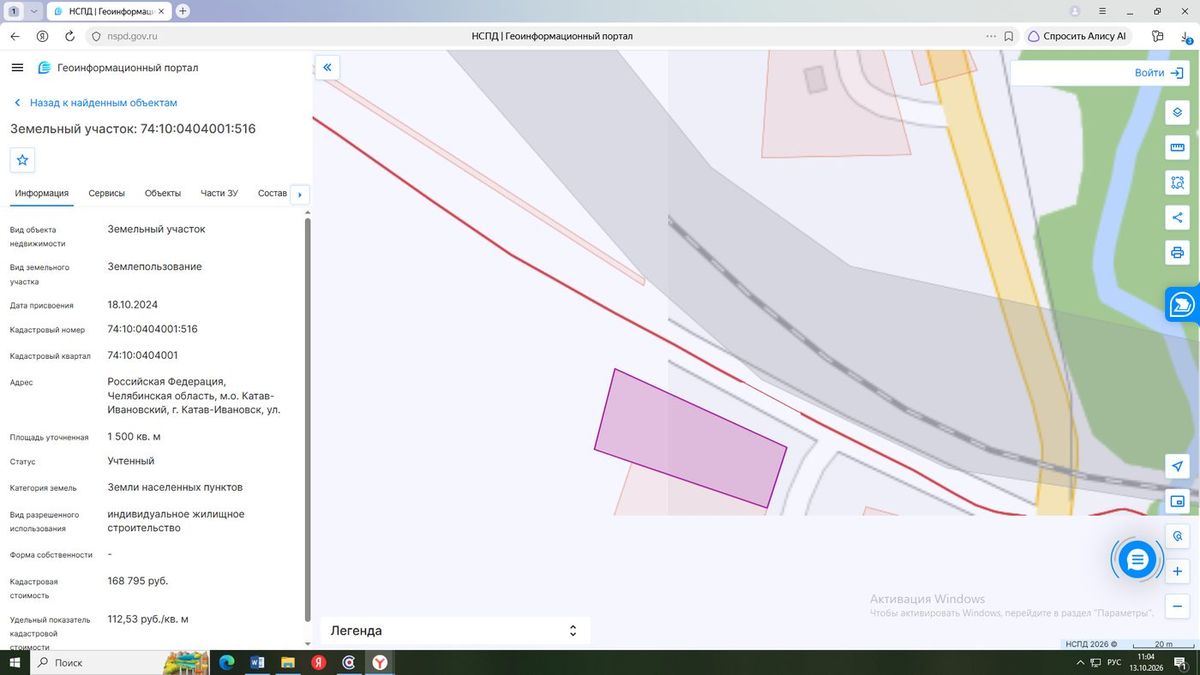This screenshot has height=675, width=1200.
Task: Add land plot to favorites with star
Action: click(x=22, y=160)
